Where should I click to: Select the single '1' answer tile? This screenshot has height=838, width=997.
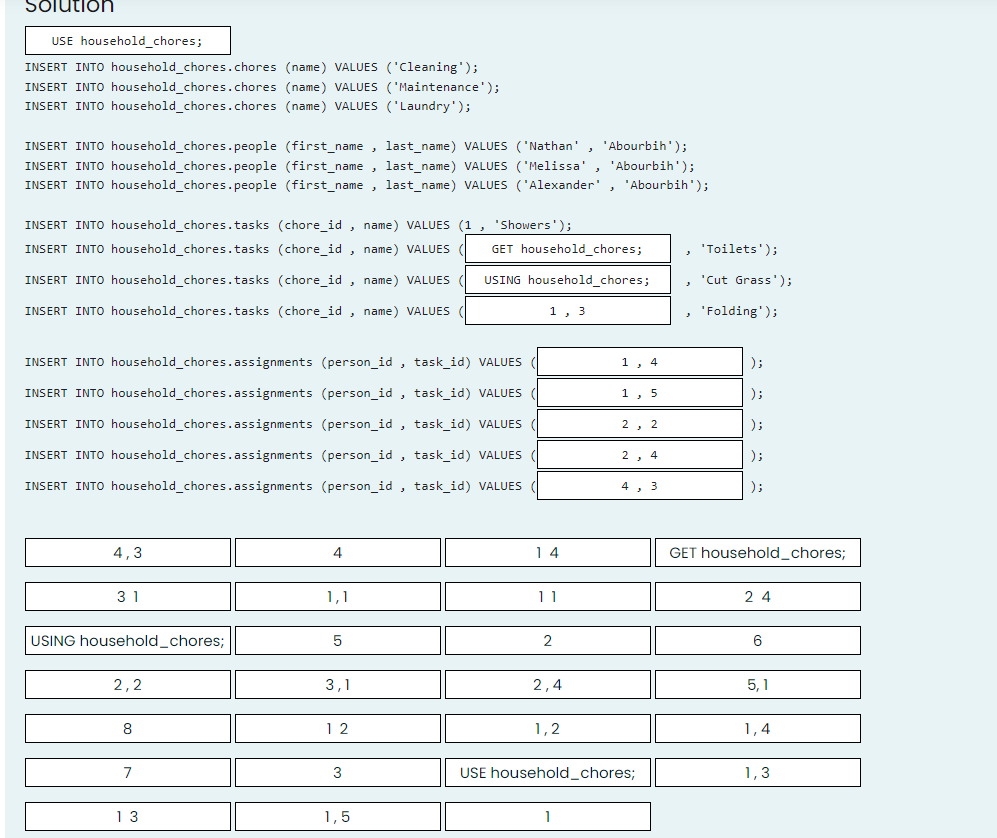[547, 816]
